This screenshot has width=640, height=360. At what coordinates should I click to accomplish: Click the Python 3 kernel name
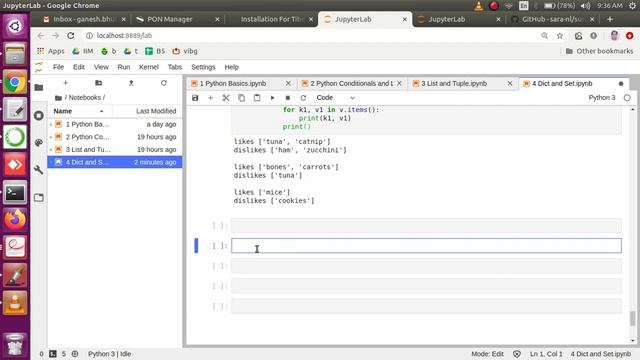[602, 98]
